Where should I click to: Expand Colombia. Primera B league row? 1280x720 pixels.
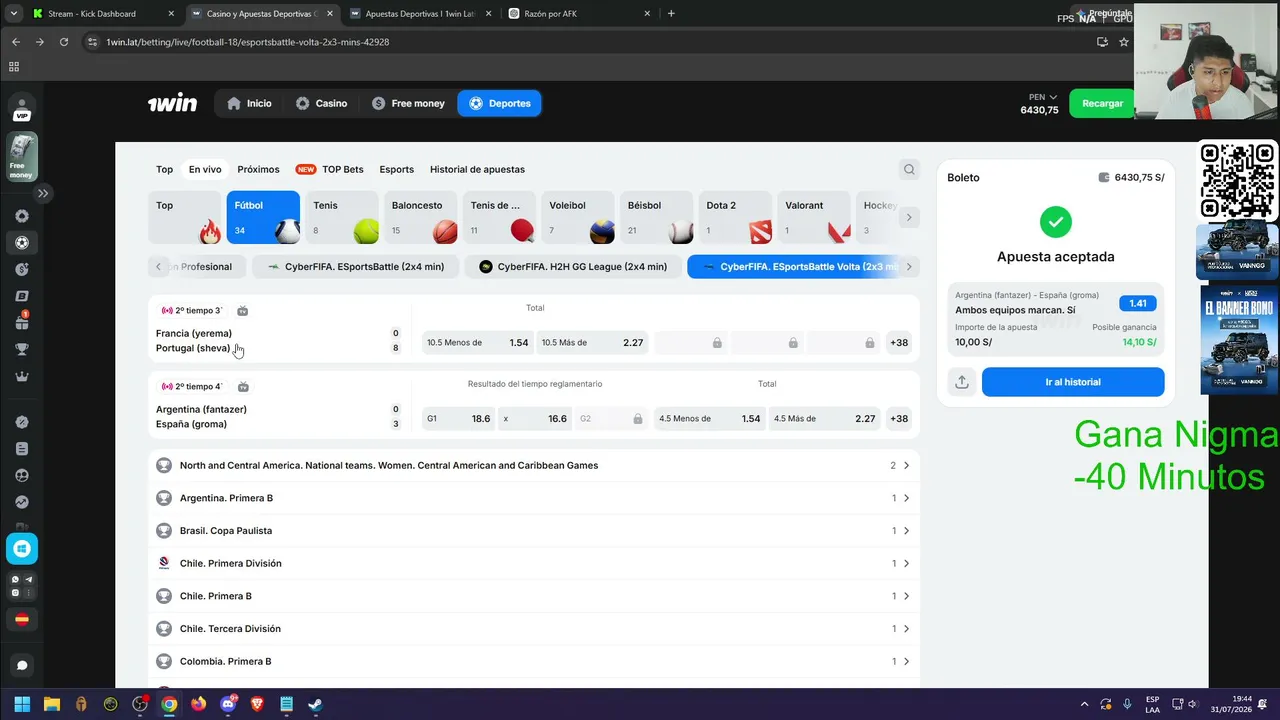[x=534, y=661]
